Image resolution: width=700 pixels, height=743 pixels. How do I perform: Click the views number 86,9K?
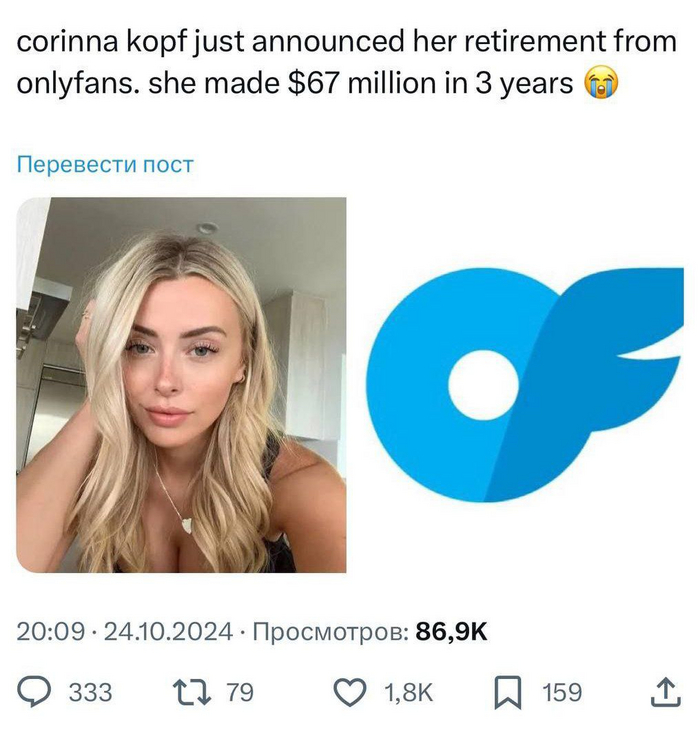click(451, 632)
